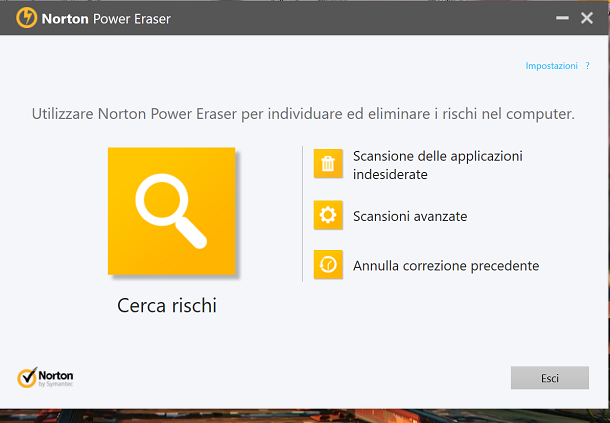Click the Norton Power Eraser lightning logo

point(26,18)
